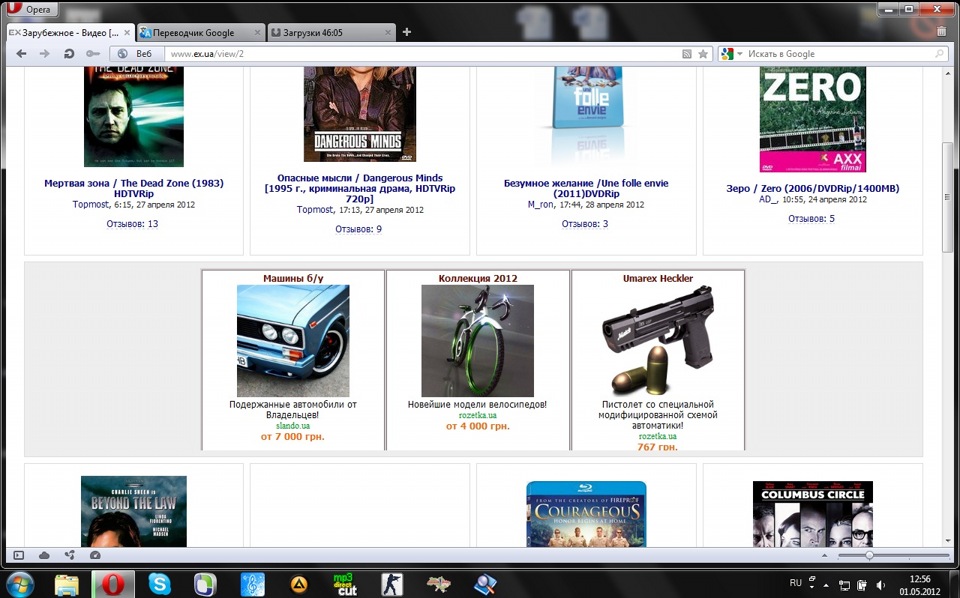This screenshot has height=598, width=960.
Task: Click The Dead Zone poster thumbnail
Action: click(x=133, y=116)
